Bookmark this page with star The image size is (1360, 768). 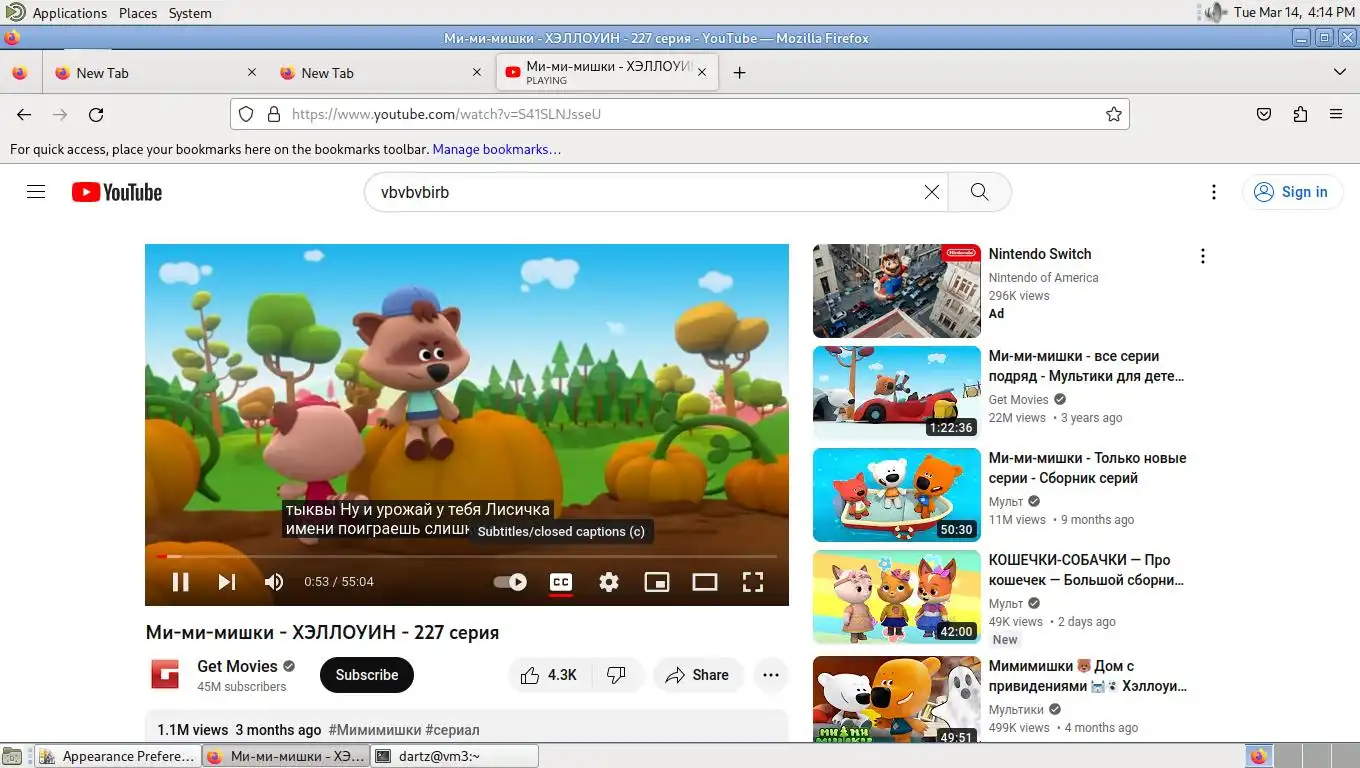[x=1114, y=114]
